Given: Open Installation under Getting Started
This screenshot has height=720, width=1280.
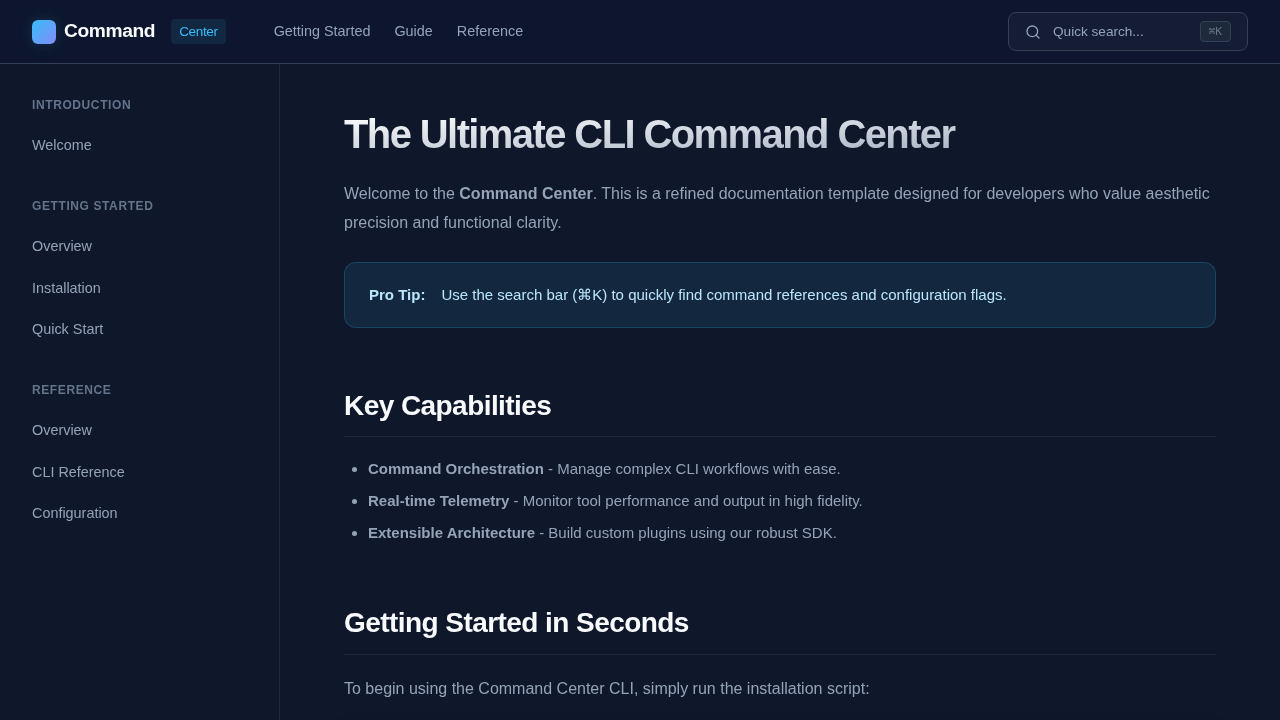Looking at the screenshot, I should tap(66, 288).
